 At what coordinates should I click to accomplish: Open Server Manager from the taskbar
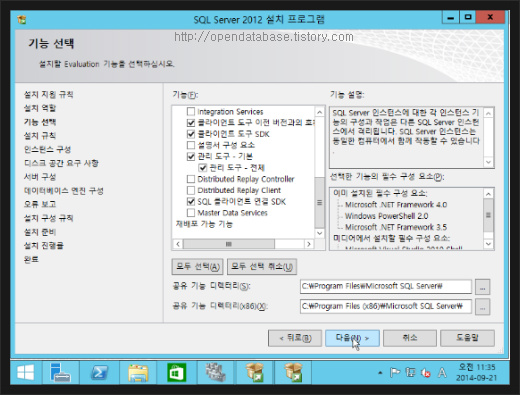[60, 372]
